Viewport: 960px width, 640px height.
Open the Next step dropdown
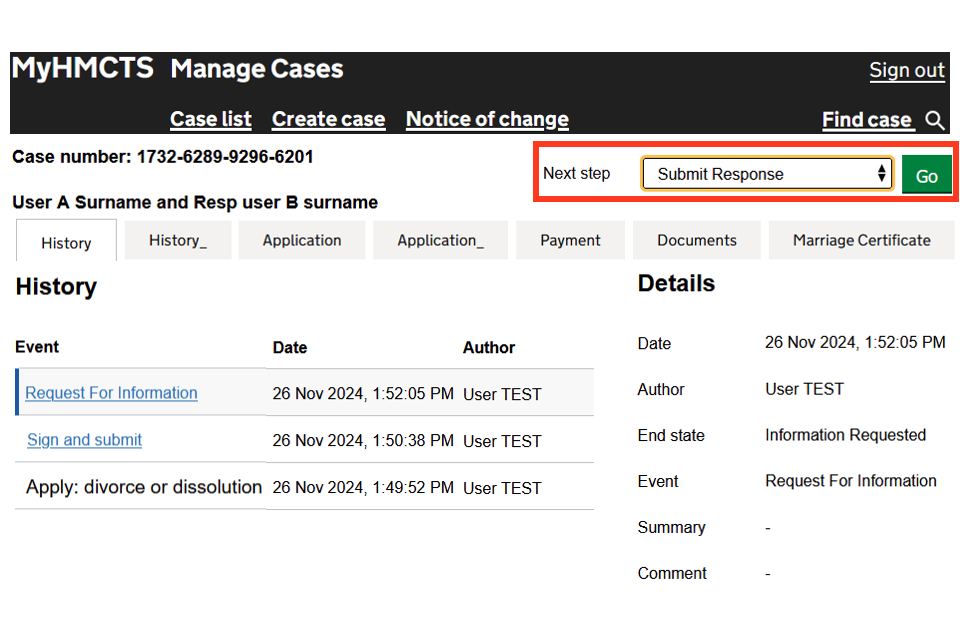[767, 174]
